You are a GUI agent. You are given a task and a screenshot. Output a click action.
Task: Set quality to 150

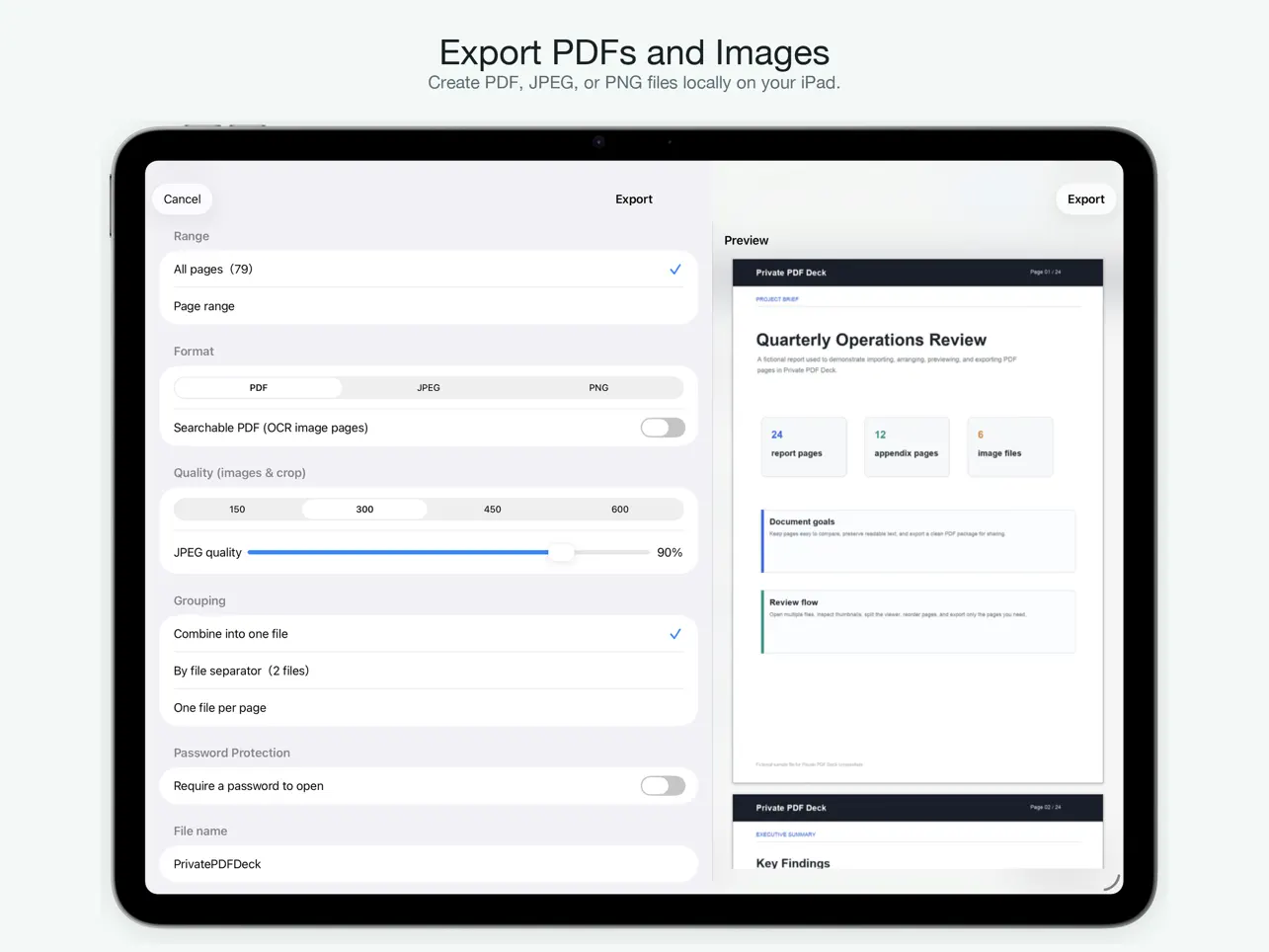[237, 510]
